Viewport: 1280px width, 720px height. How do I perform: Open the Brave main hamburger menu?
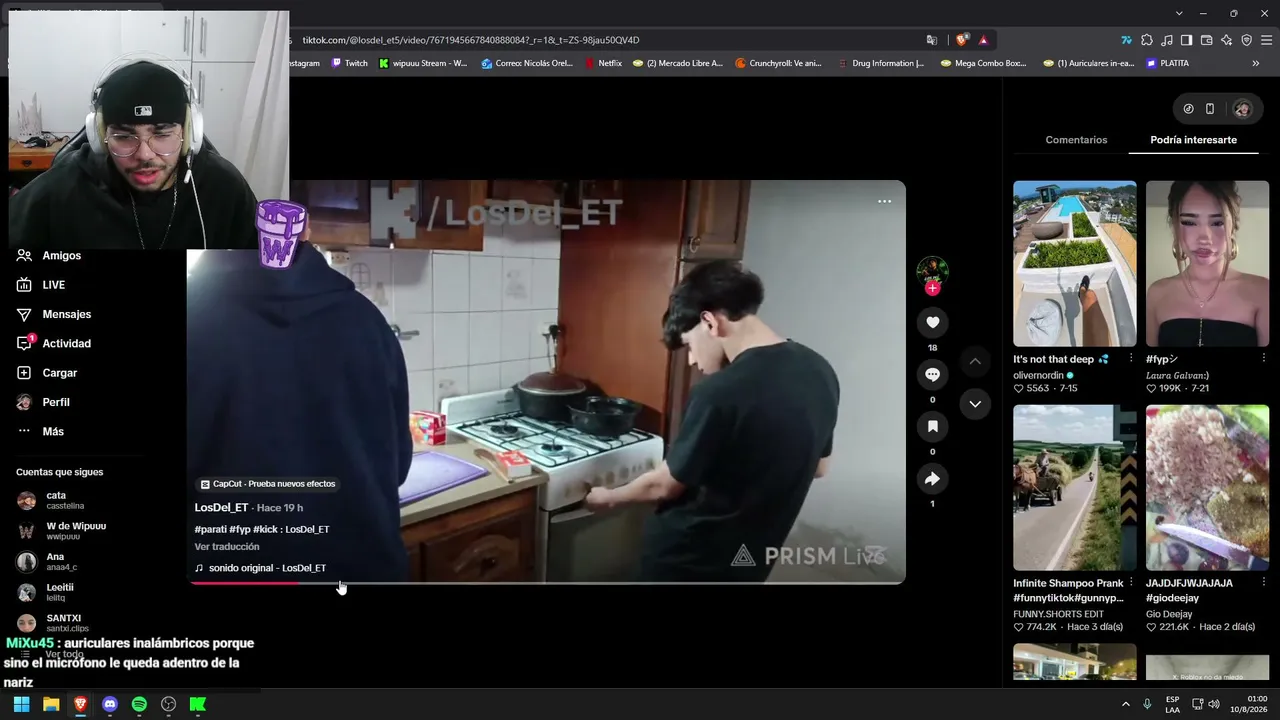1267,40
